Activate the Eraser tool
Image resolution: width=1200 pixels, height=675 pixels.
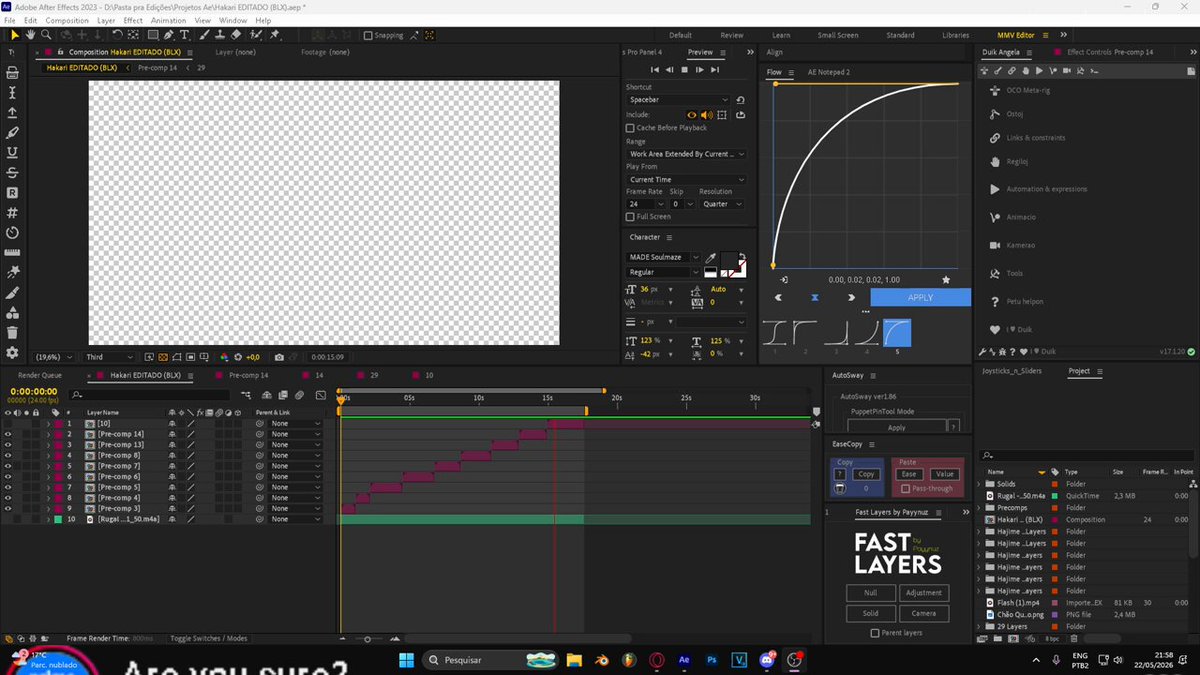click(236, 35)
